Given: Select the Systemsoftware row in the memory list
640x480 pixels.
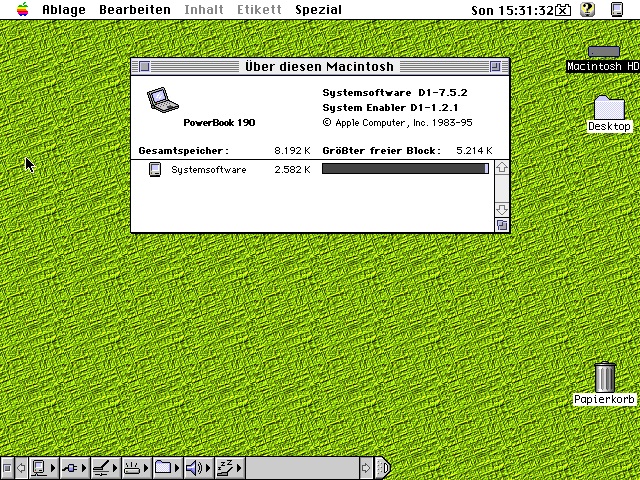Looking at the screenshot, I should tap(312, 169).
